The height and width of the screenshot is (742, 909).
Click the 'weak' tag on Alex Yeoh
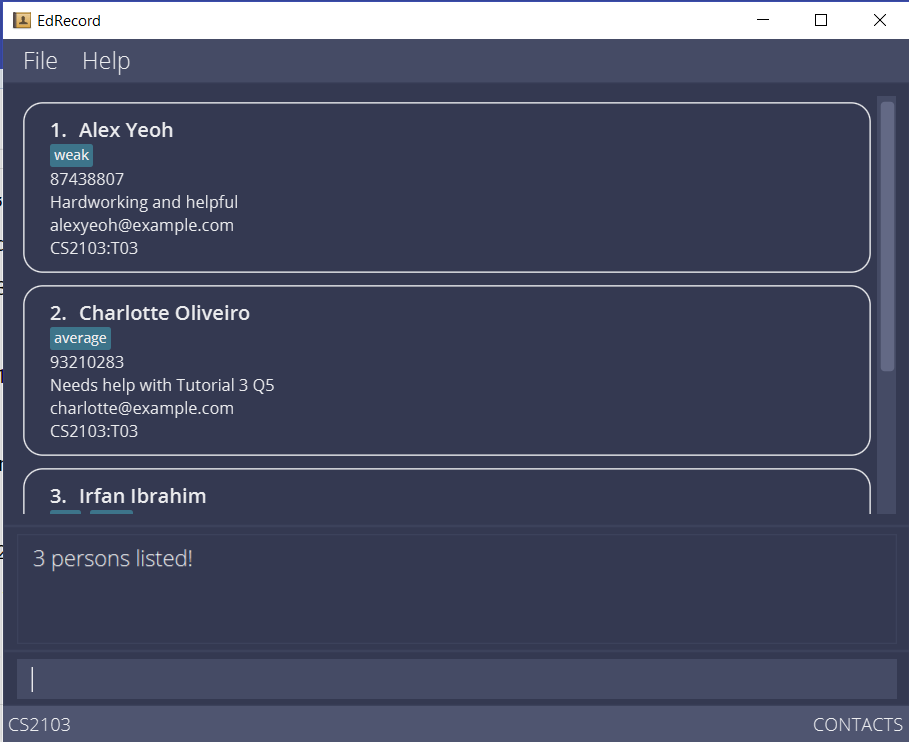pyautogui.click(x=71, y=155)
